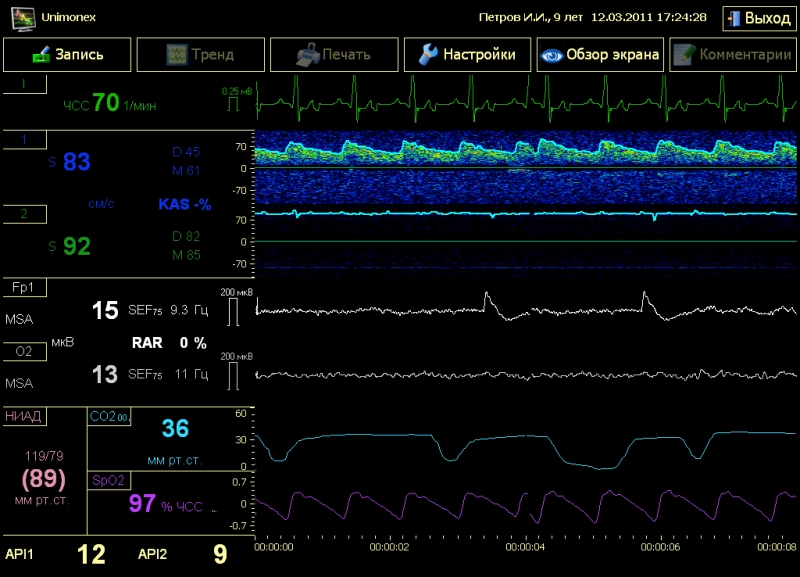Click the 00:00:04 time axis marker
This screenshot has height=577, width=800.
pyautogui.click(x=525, y=548)
